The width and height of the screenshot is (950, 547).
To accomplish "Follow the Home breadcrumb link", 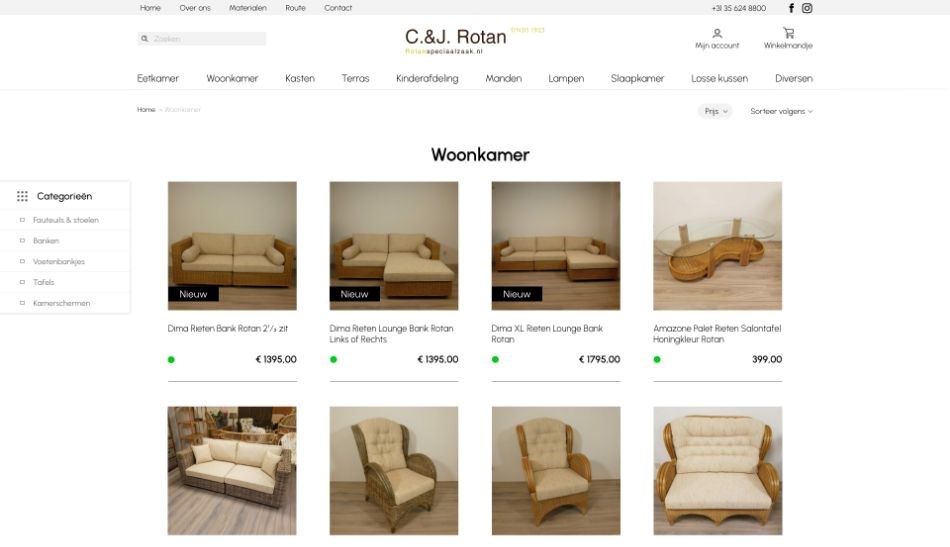I will (146, 110).
